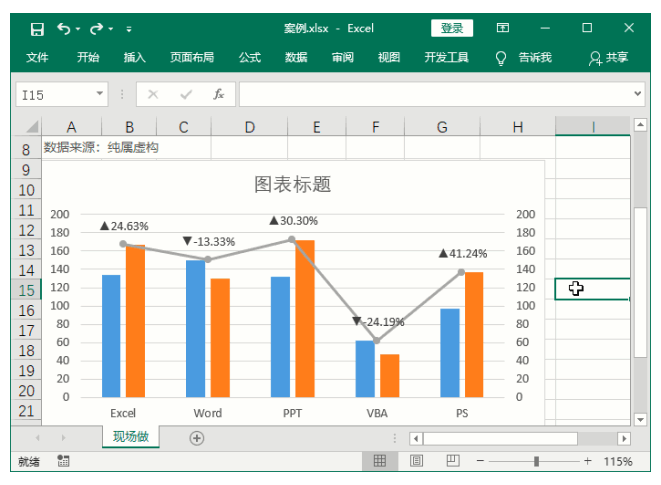
Task: Click the 共享 share button
Action: pyautogui.click(x=609, y=58)
